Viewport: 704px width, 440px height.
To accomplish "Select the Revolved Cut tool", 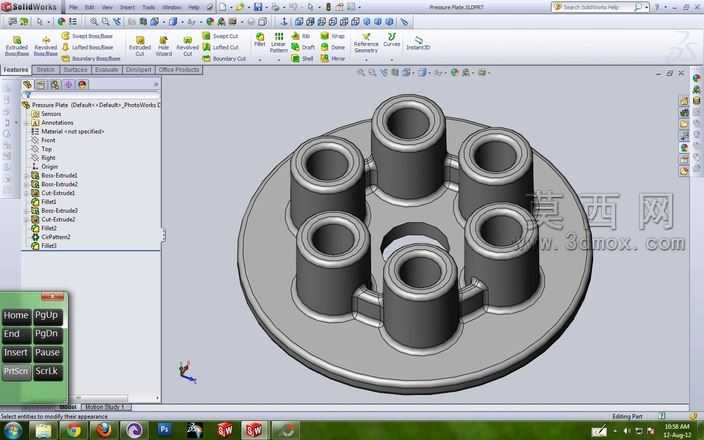I will pos(187,46).
